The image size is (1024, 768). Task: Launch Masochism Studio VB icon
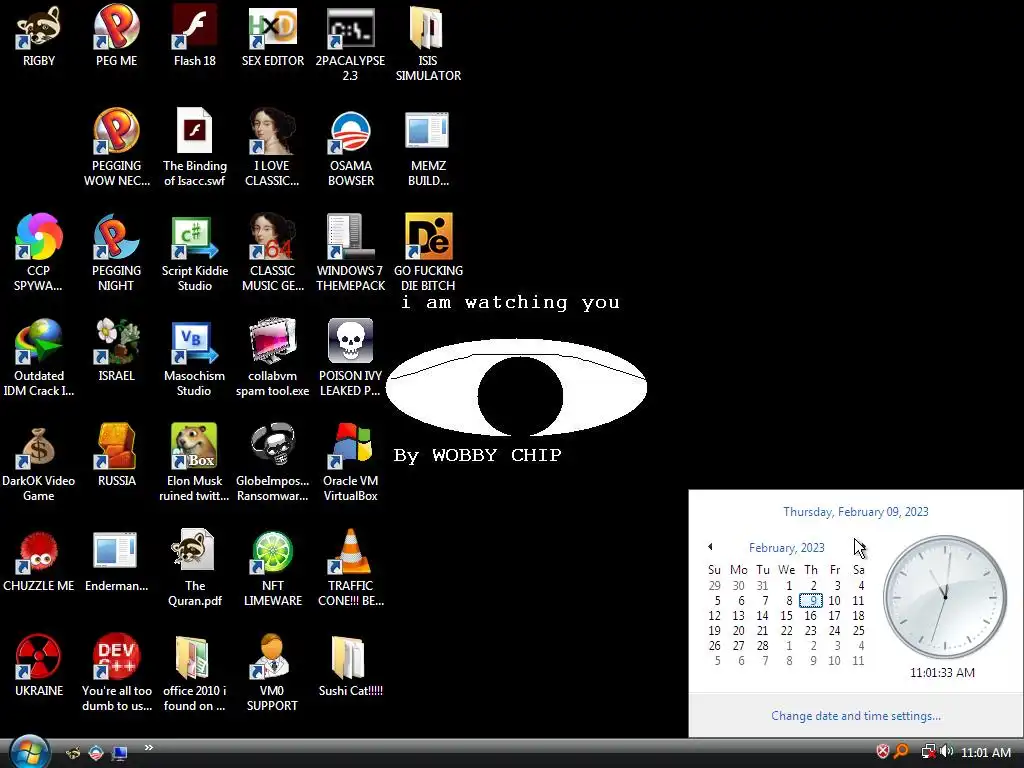click(x=195, y=358)
